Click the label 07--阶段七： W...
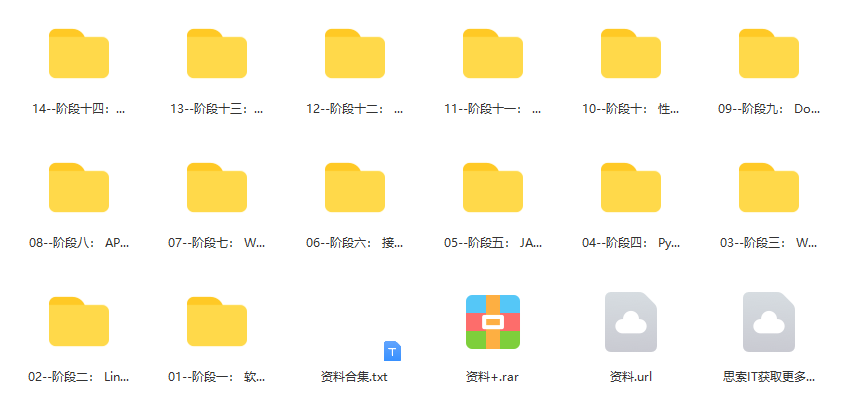The height and width of the screenshot is (403, 845). (217, 243)
